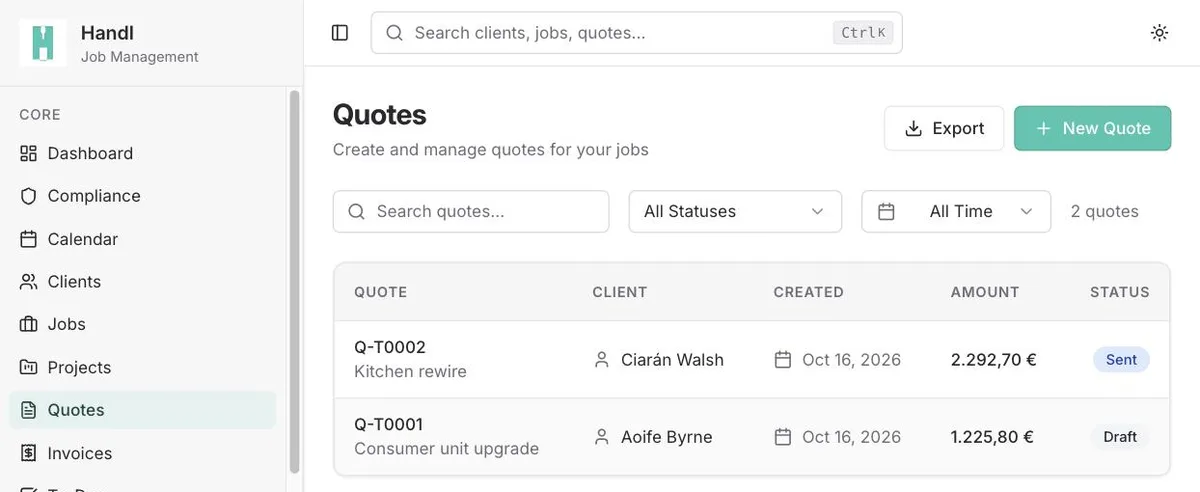
Task: Click amount 2.292,70 €
Action: pos(994,359)
